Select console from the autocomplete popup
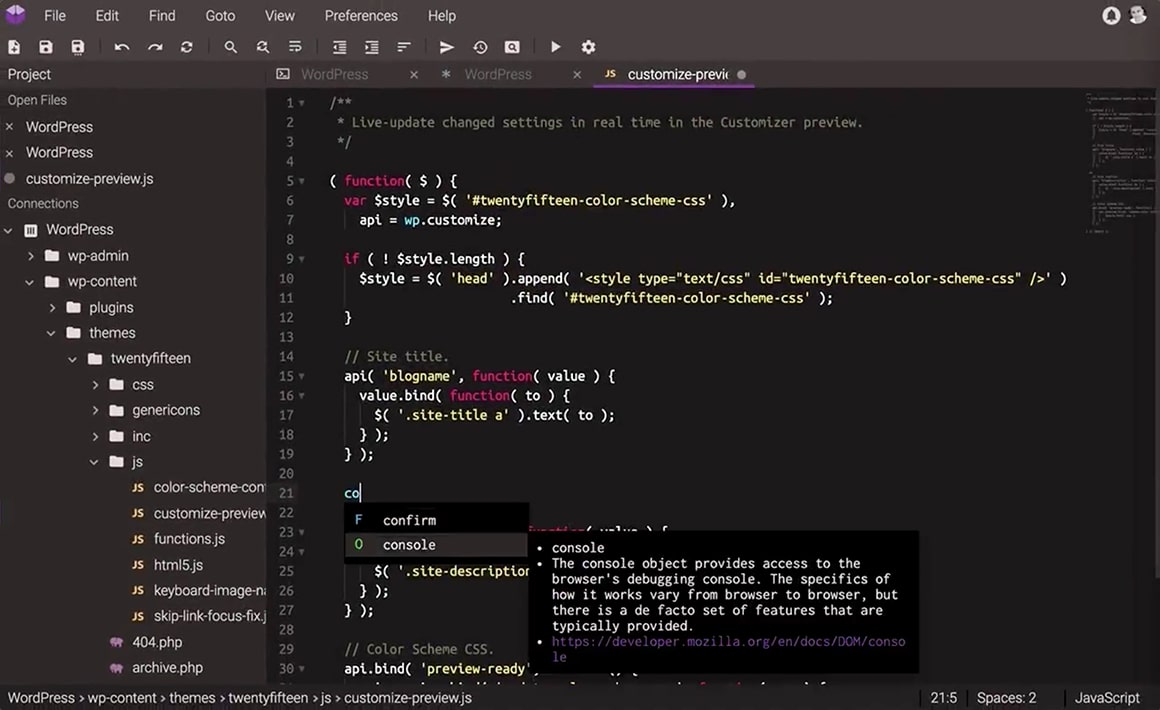The image size is (1160, 710). 408,544
